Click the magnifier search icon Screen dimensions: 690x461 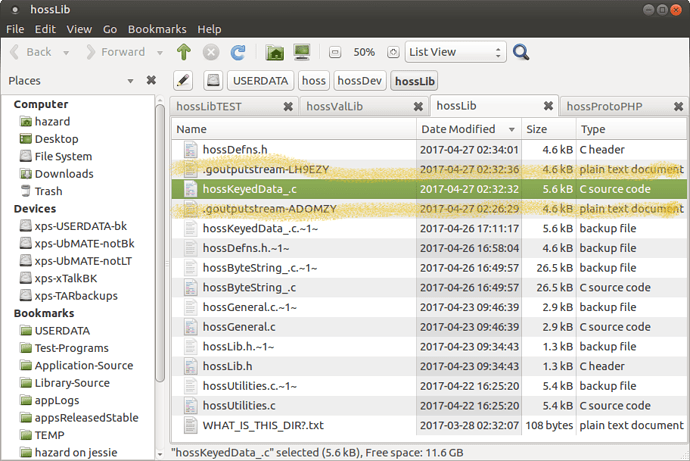click(521, 52)
